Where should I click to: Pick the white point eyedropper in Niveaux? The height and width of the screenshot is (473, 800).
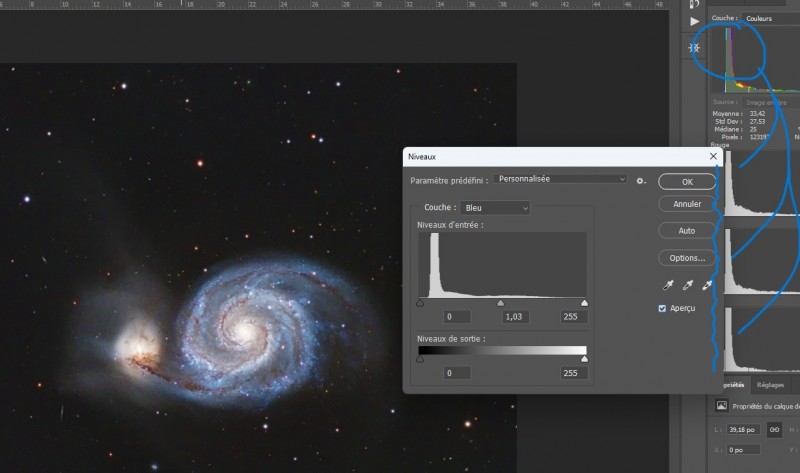pos(707,285)
